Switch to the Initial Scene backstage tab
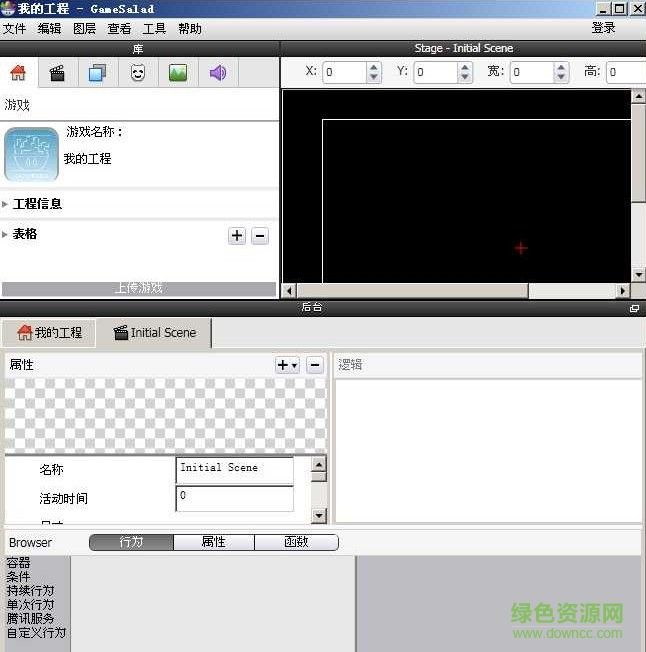Viewport: 646px width, 652px height. (x=155, y=333)
